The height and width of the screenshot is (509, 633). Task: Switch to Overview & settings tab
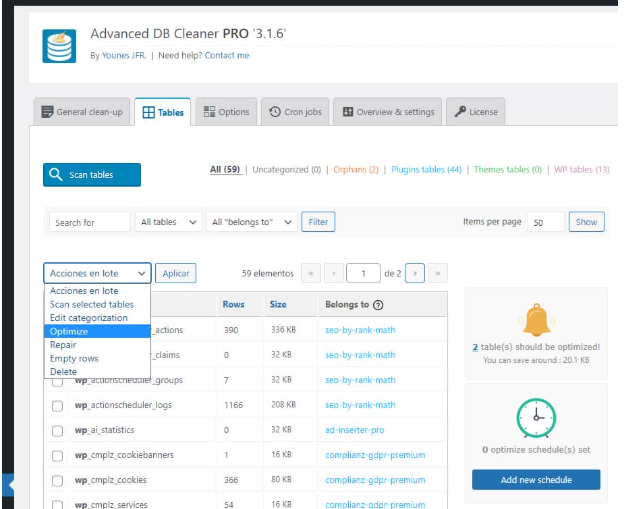point(388,112)
